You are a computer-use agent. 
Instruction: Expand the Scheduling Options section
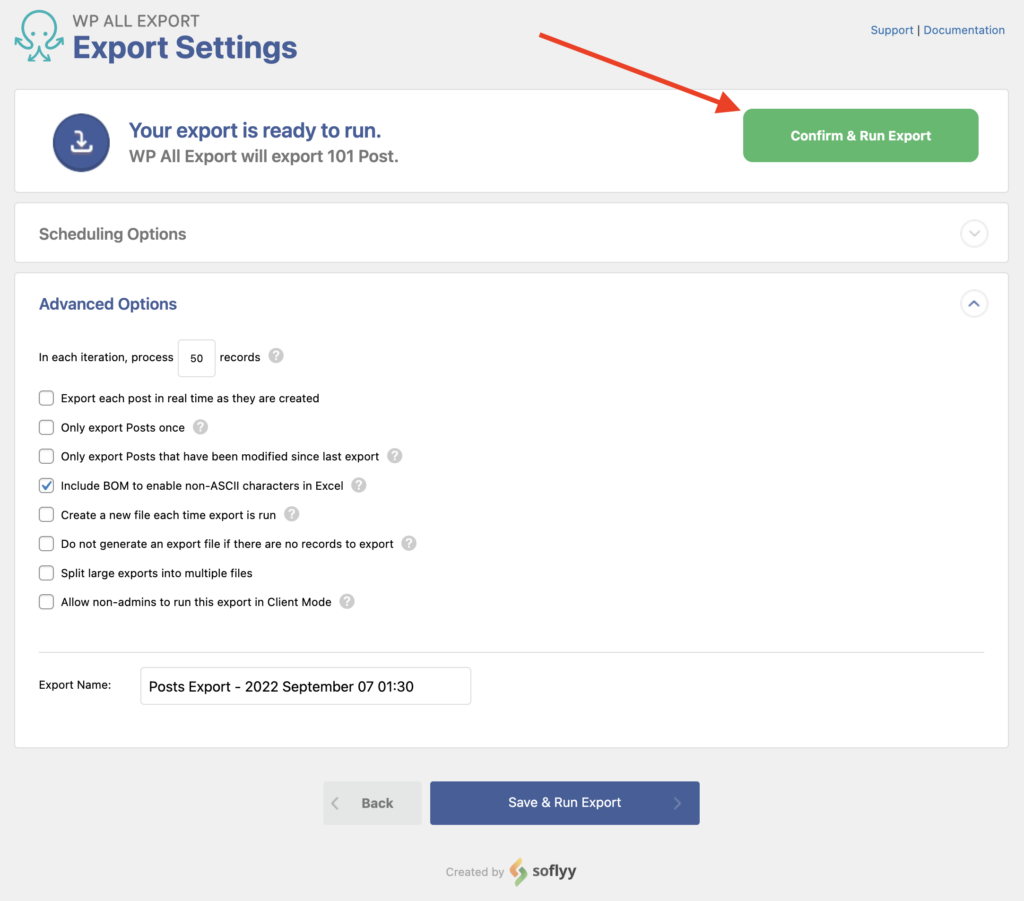(973, 233)
